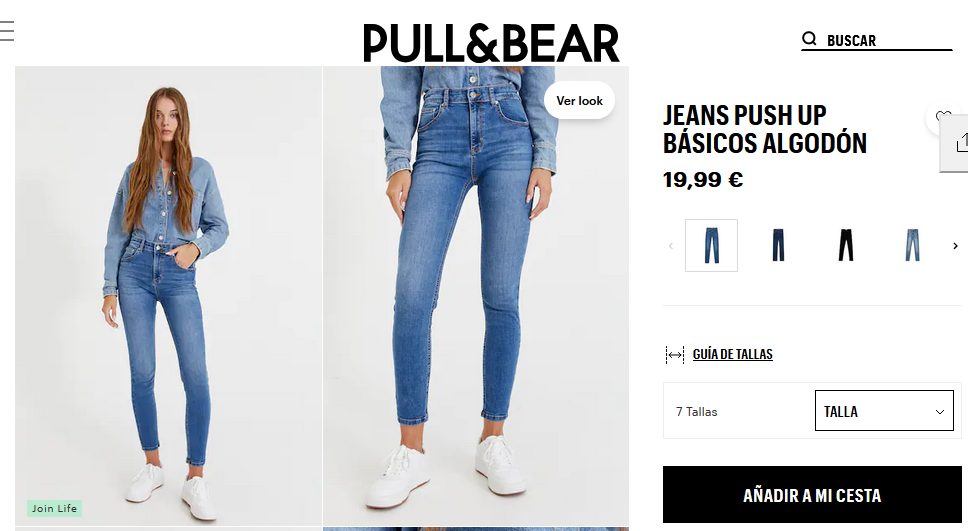Click the search magnifier icon

coord(809,39)
